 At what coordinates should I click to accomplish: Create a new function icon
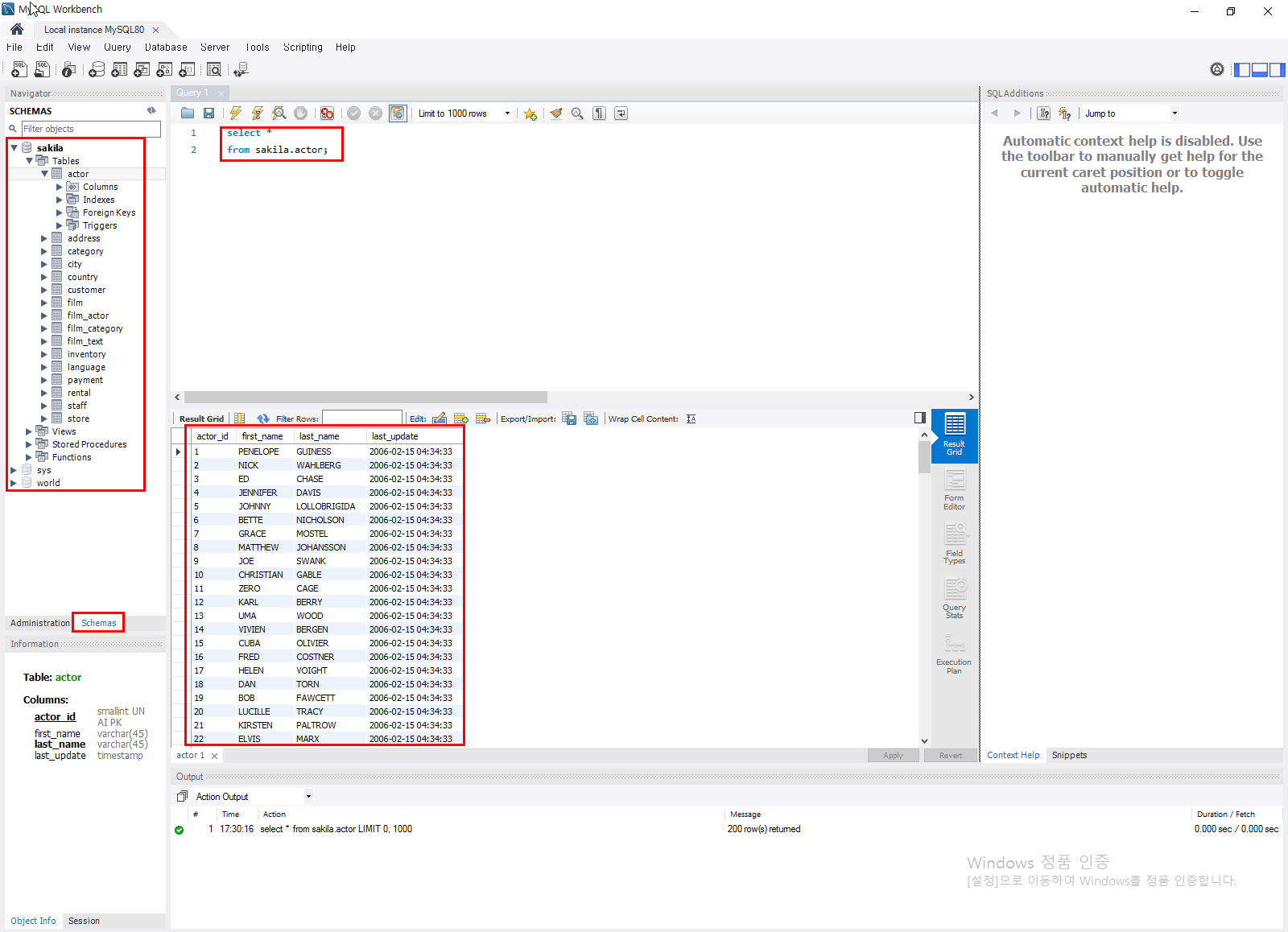point(187,70)
